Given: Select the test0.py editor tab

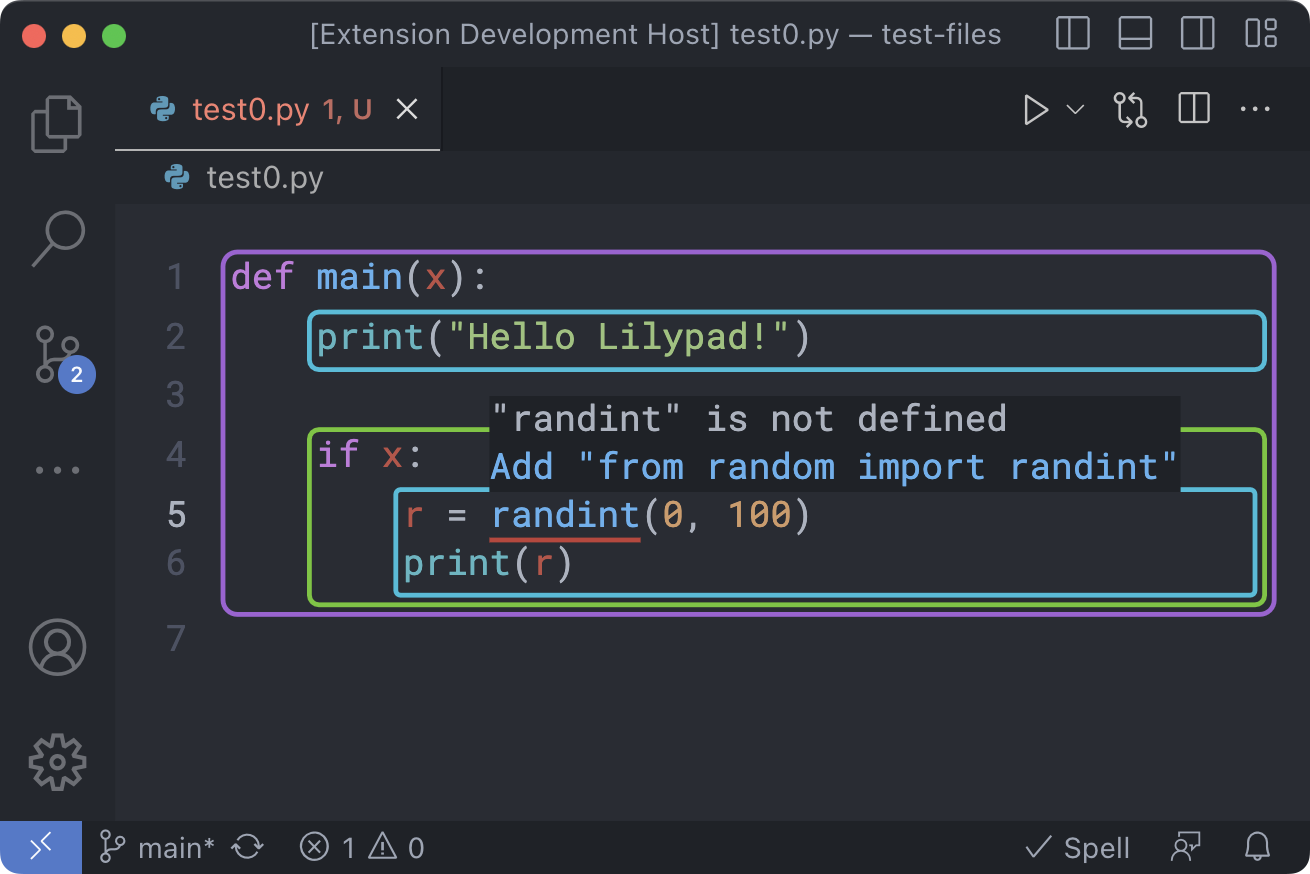Looking at the screenshot, I should [x=250, y=109].
